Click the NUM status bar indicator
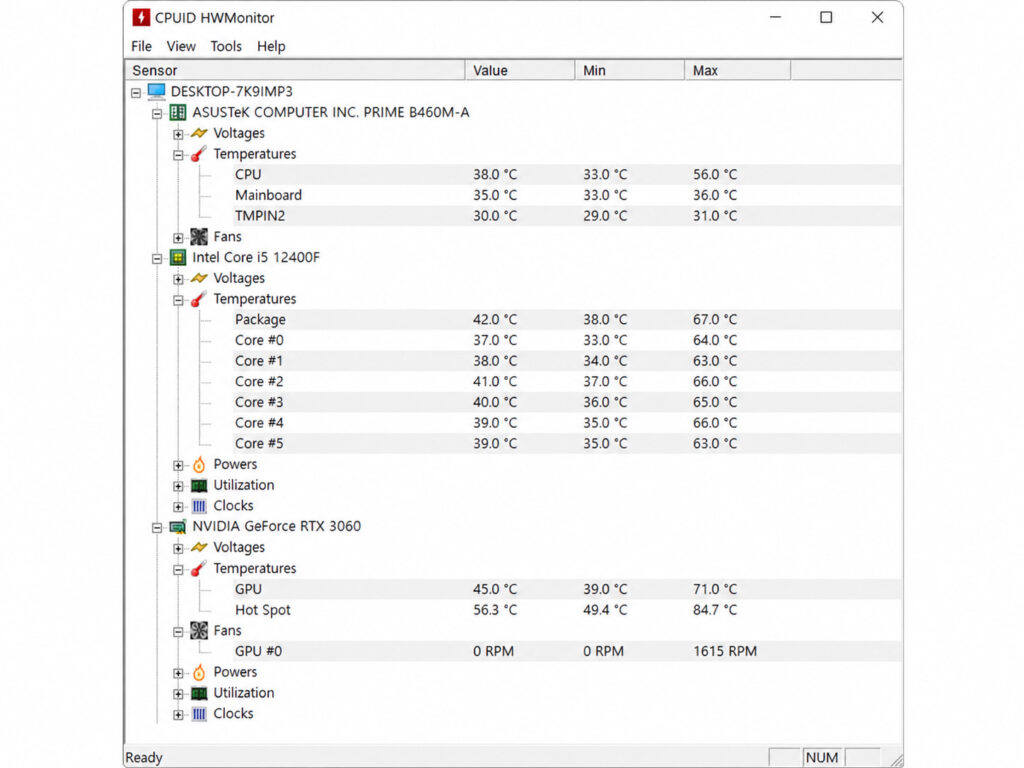The height and width of the screenshot is (768, 1024). (x=822, y=758)
